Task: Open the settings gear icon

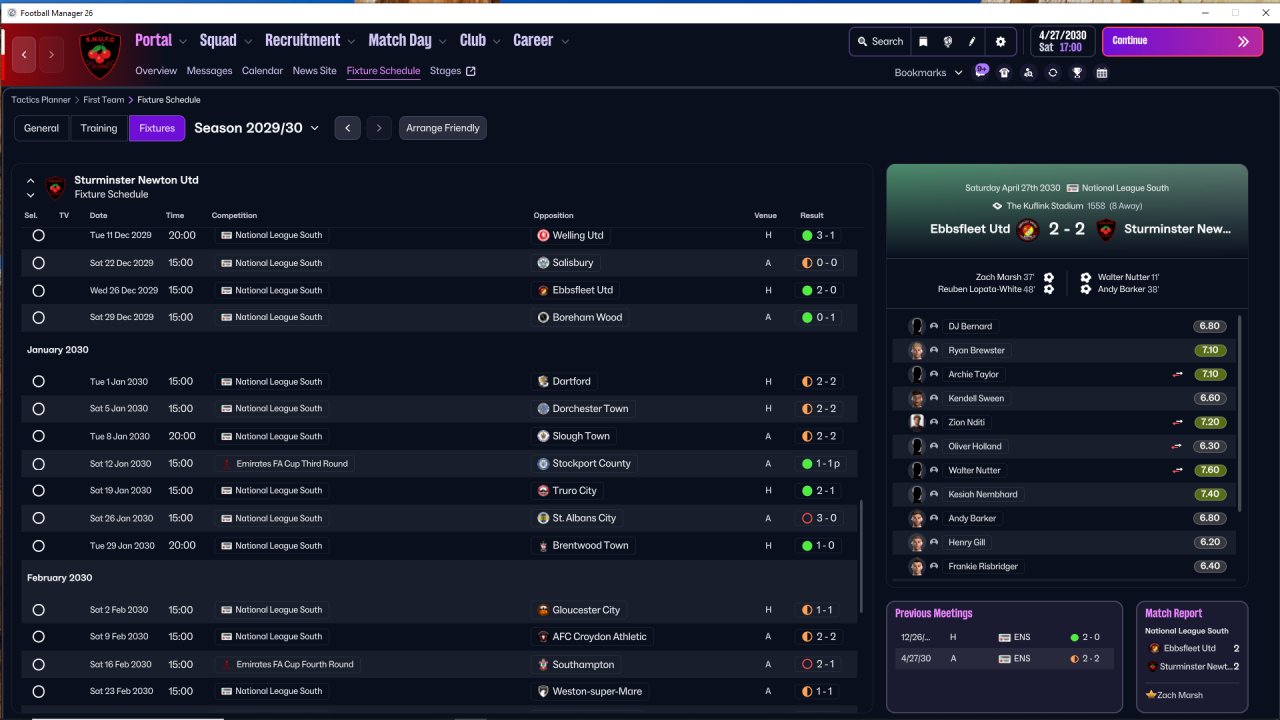Action: (1000, 42)
